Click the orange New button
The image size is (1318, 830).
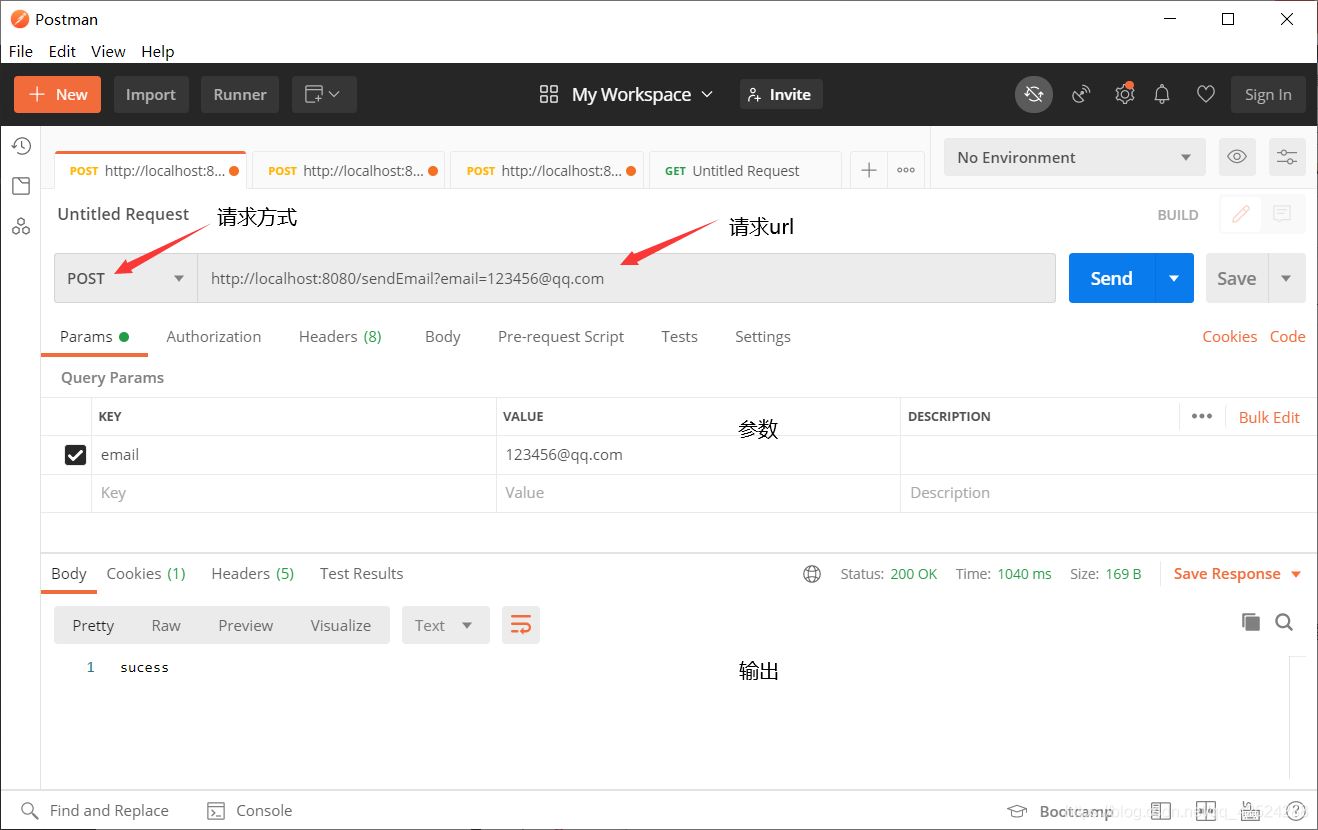58,95
